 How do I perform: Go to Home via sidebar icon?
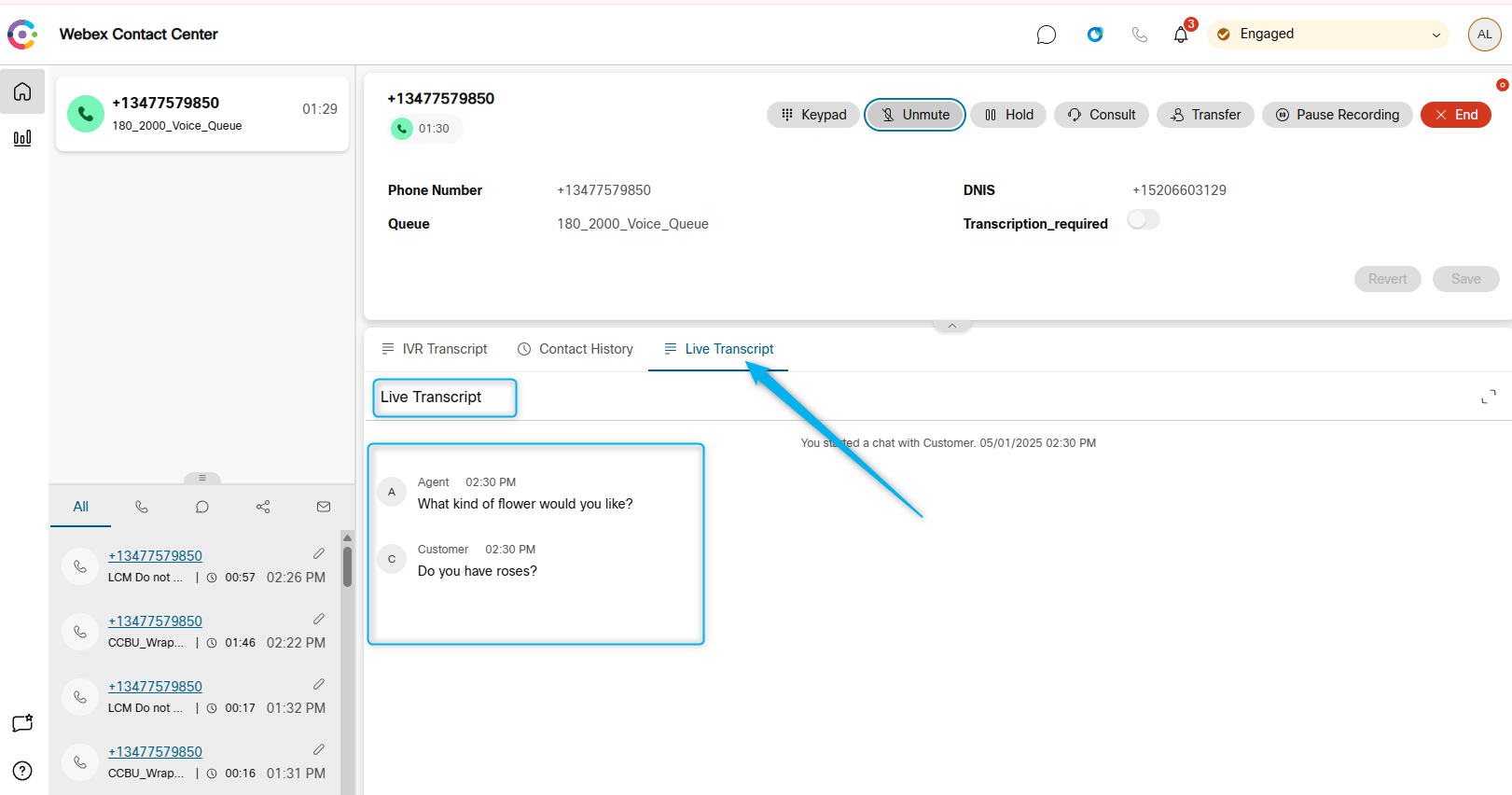(x=22, y=91)
